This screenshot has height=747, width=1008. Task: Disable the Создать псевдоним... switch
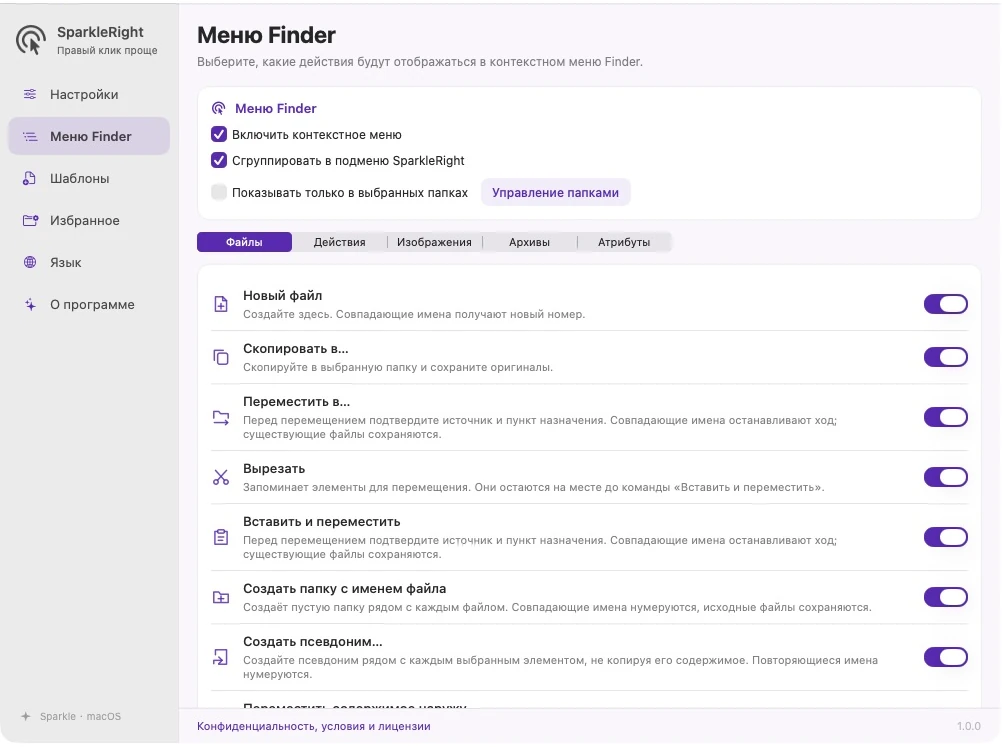tap(946, 657)
